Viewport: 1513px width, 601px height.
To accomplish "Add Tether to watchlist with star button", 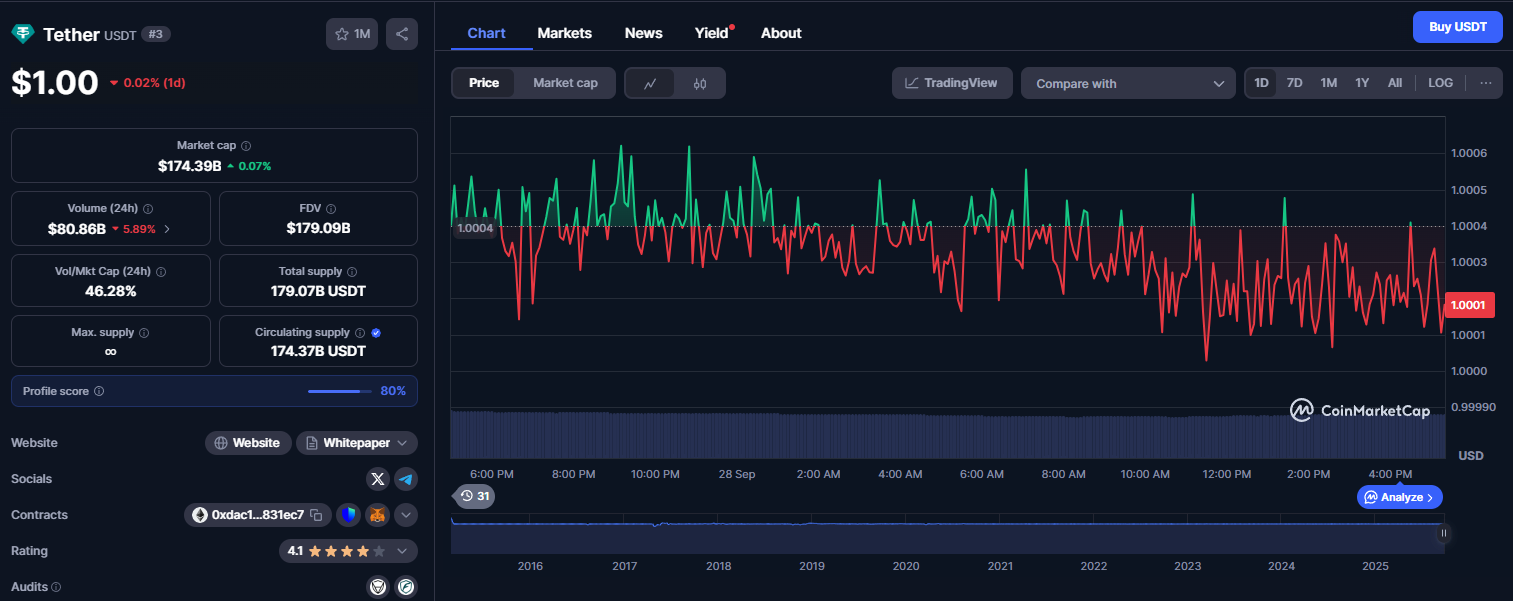I will (x=352, y=34).
